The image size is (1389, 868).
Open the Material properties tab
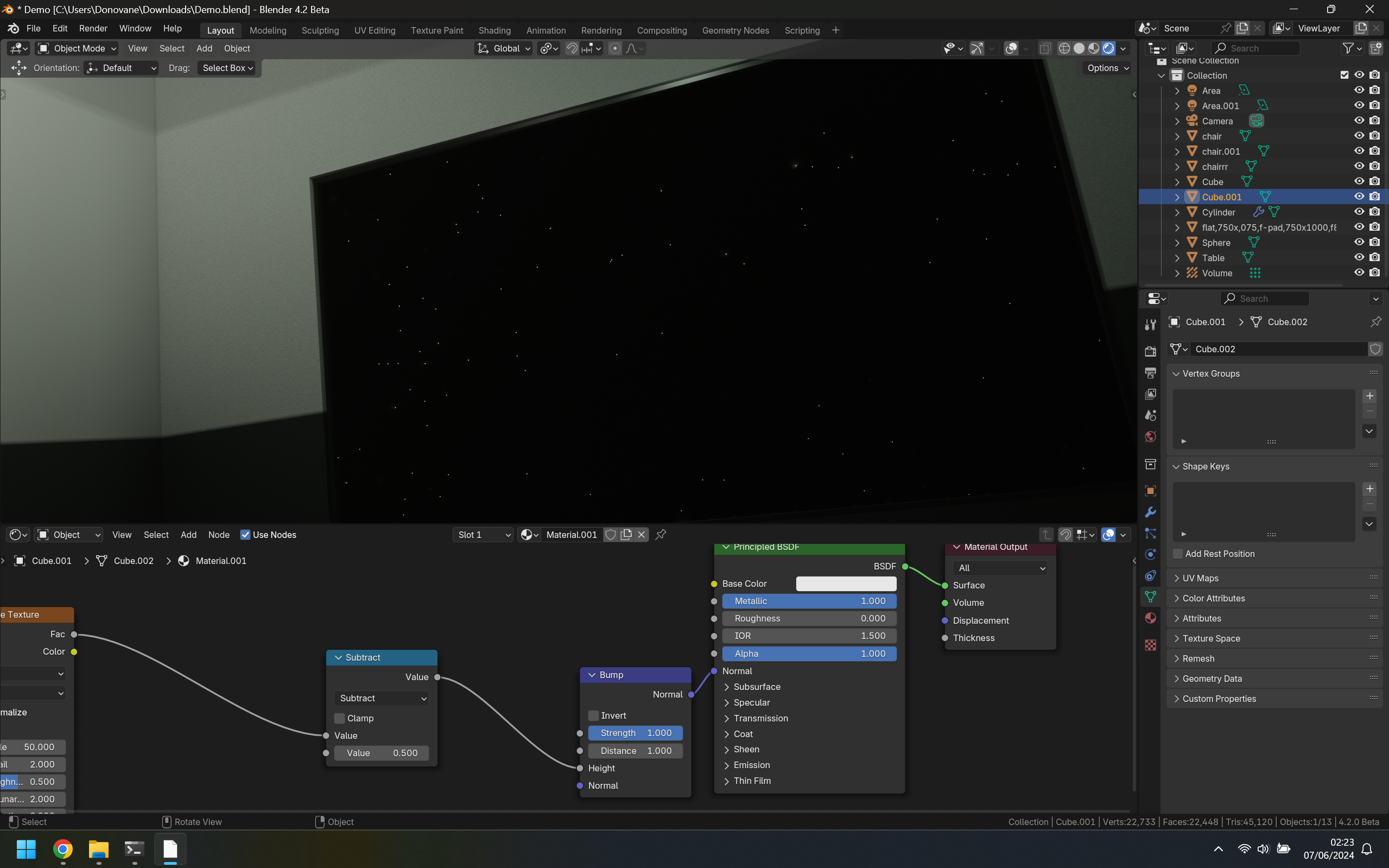[x=1150, y=618]
